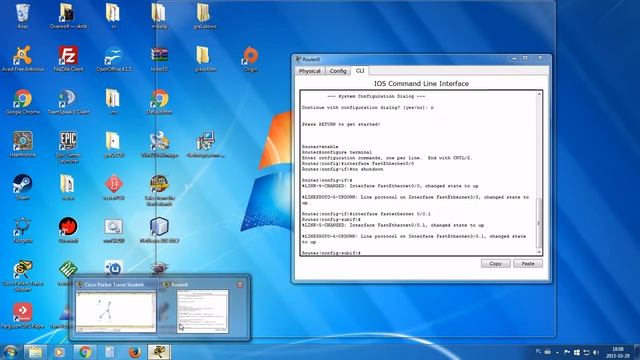
Task: Select the WinRAR archive desktop icon
Action: pos(159,59)
